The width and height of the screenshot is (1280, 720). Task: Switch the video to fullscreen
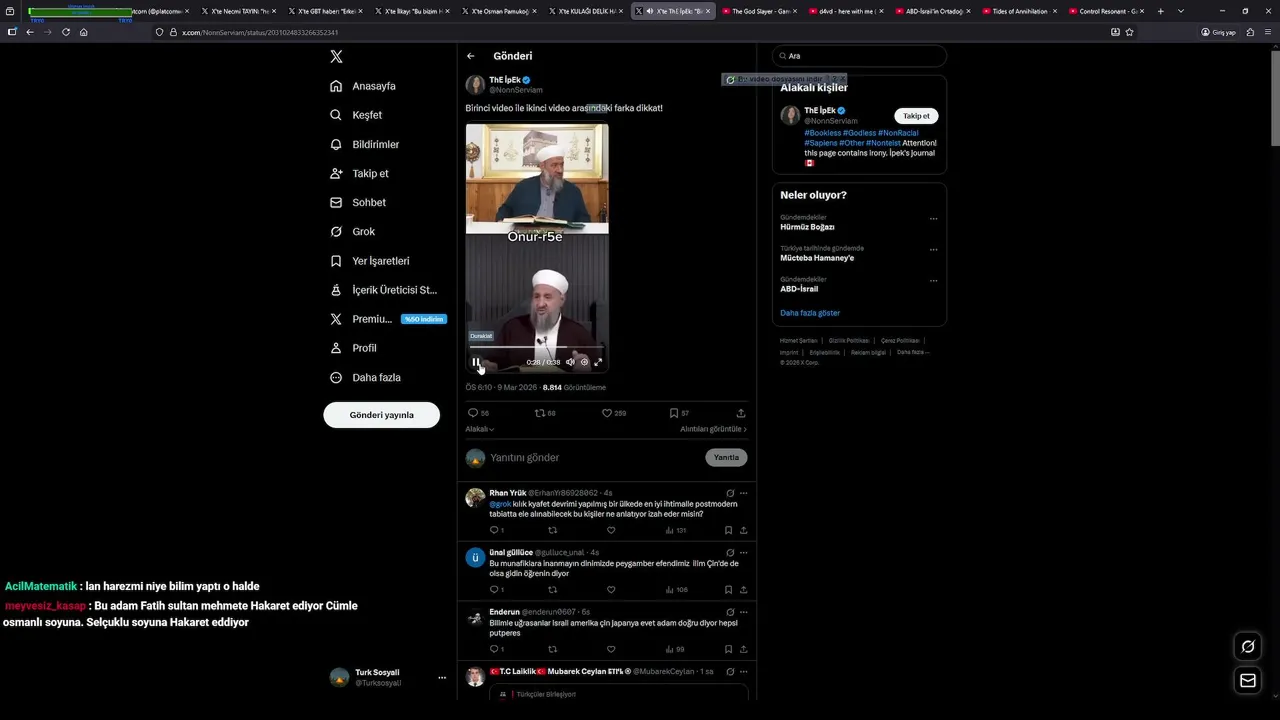click(x=598, y=362)
